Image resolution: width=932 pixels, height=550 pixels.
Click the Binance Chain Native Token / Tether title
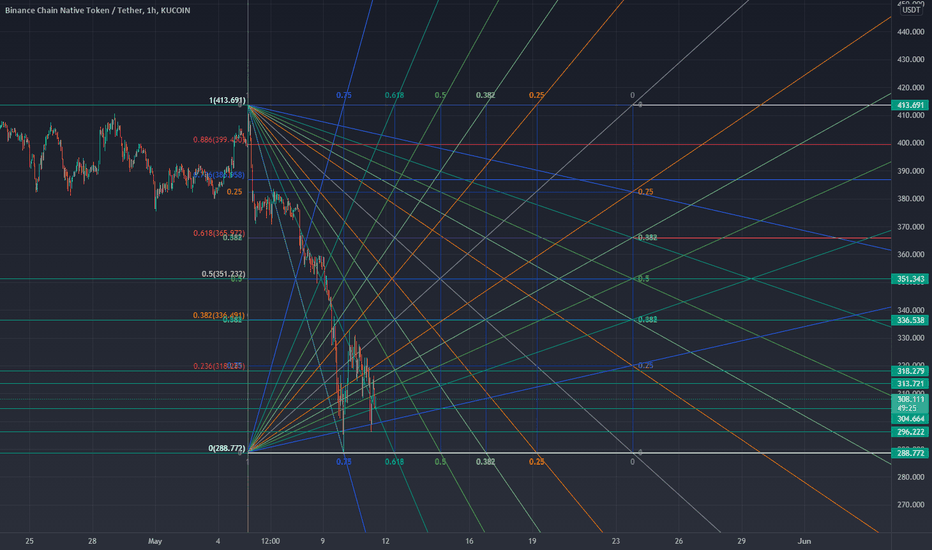point(74,10)
